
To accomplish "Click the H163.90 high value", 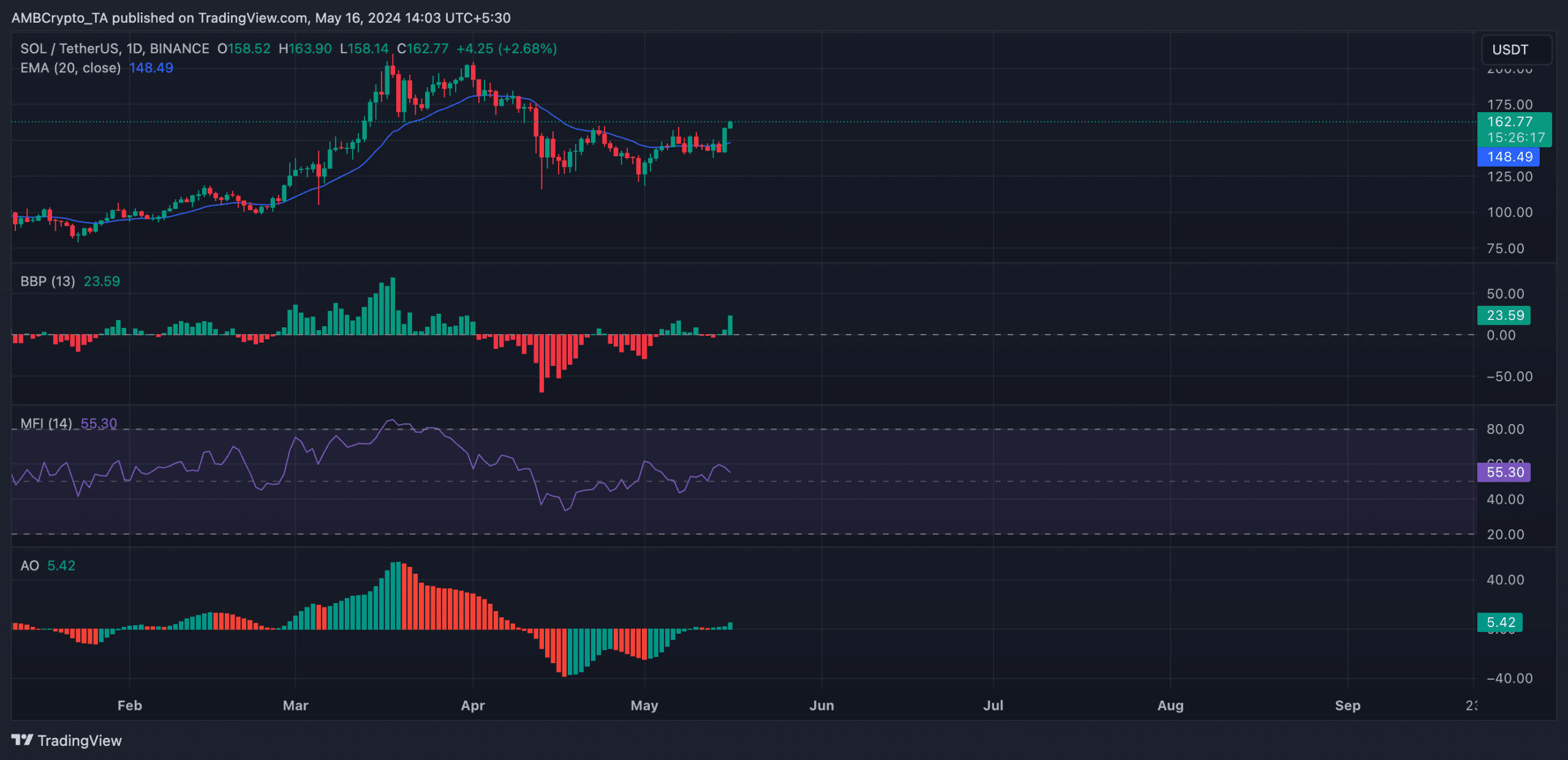I will click(305, 48).
